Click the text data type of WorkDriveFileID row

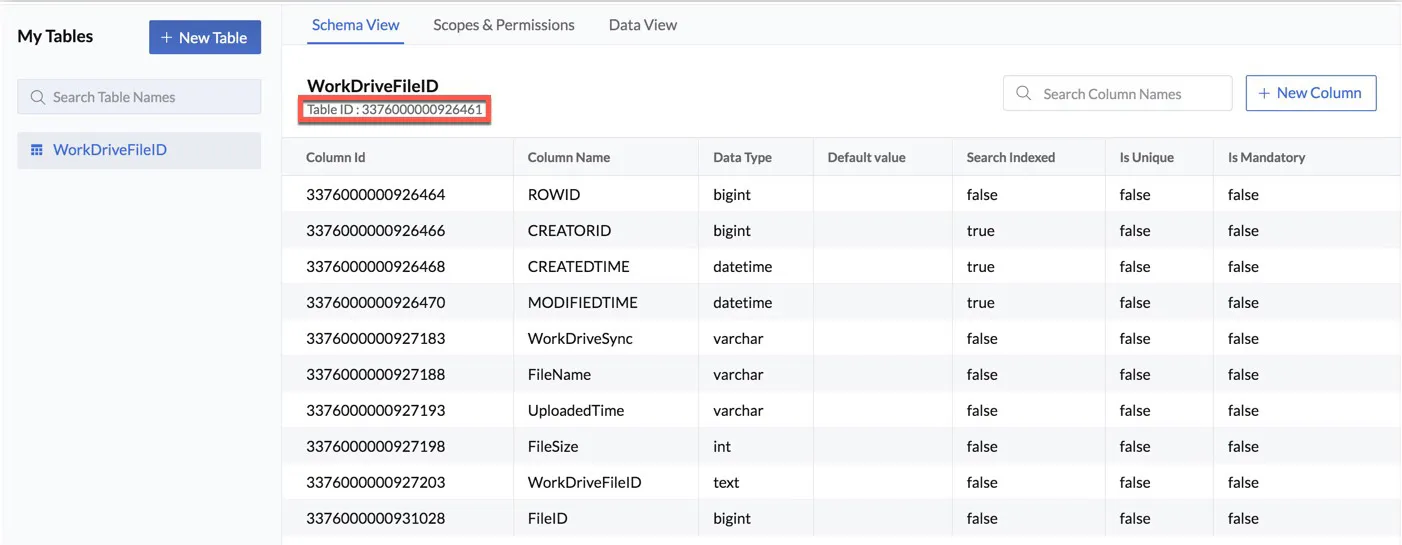tap(726, 483)
